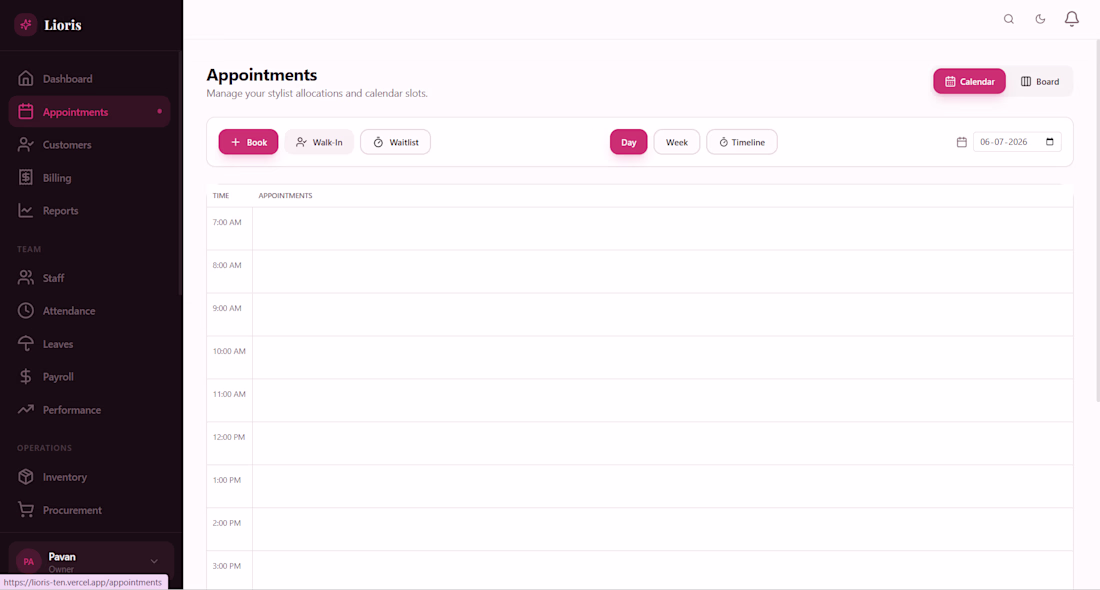
Task: Open Procurement label in sidebar
Action: pyautogui.click(x=72, y=510)
